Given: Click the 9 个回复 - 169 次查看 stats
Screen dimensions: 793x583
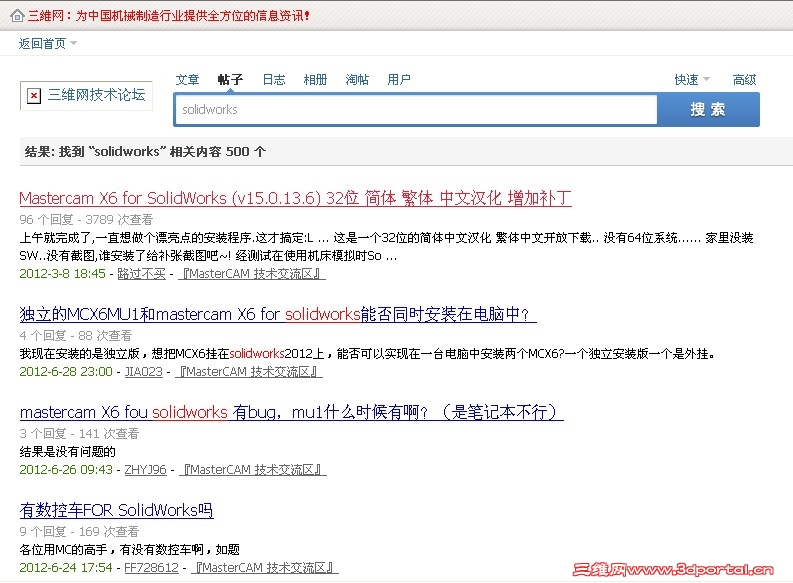Looking at the screenshot, I should click(x=79, y=531).
